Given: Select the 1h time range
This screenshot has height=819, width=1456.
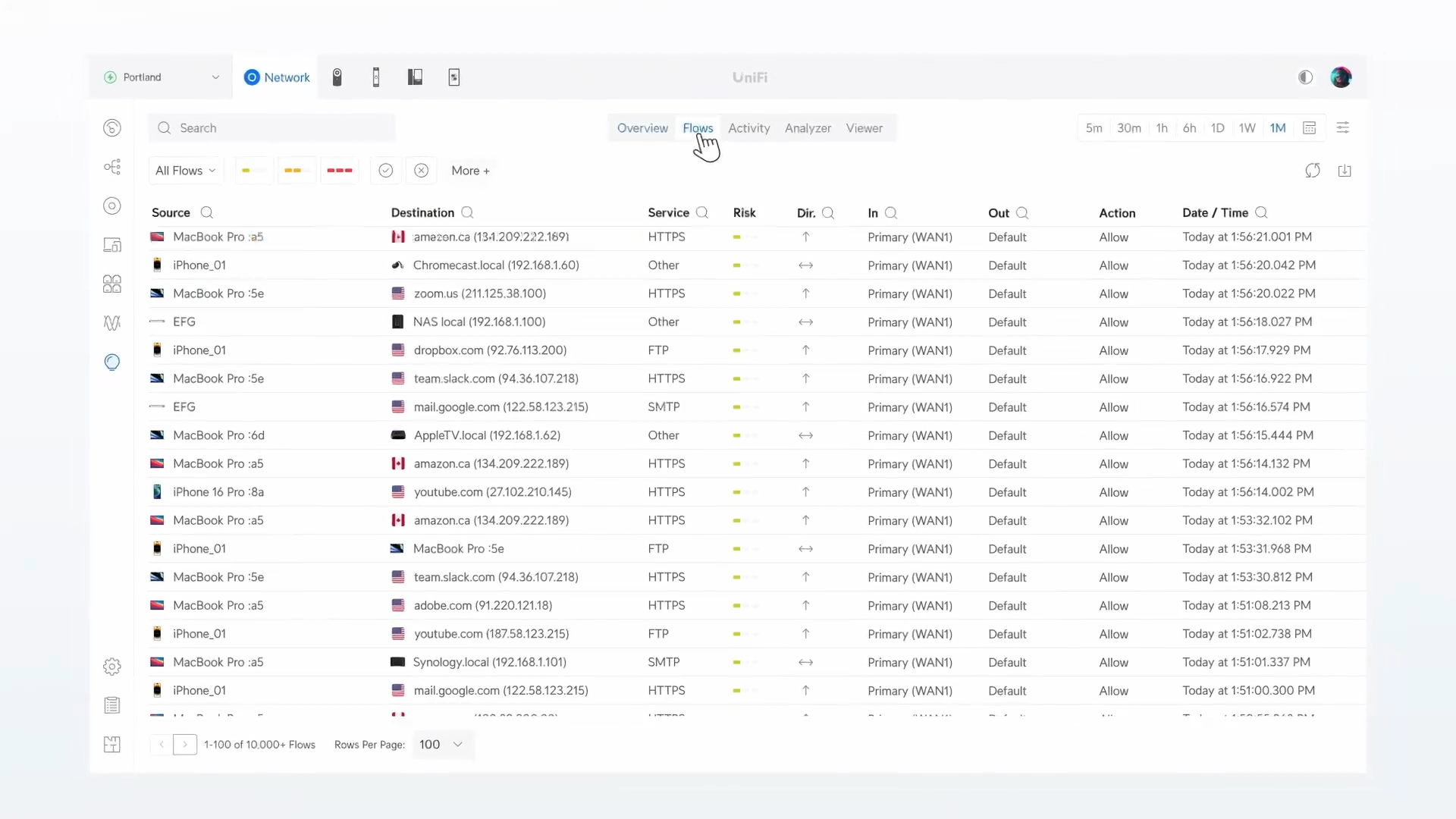Looking at the screenshot, I should [1161, 128].
